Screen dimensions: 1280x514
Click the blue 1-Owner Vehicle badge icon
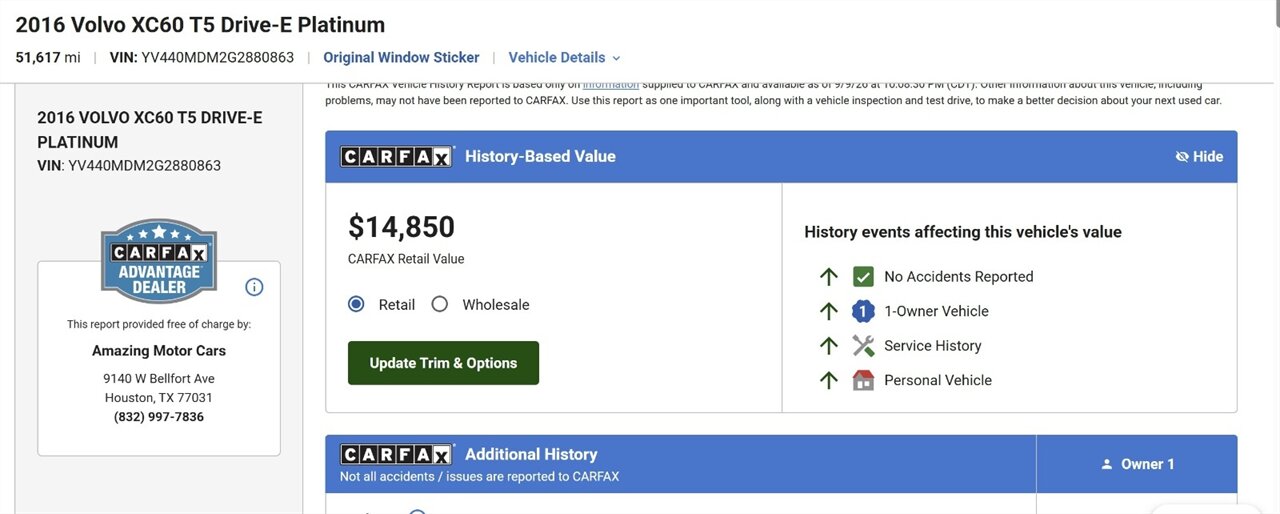click(x=863, y=311)
